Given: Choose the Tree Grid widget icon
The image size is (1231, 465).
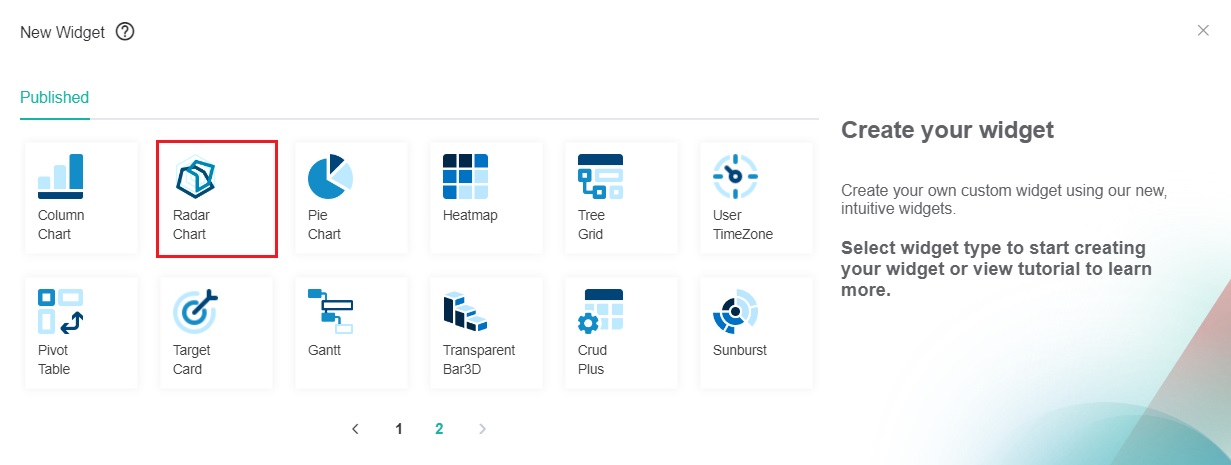Looking at the screenshot, I should pyautogui.click(x=600, y=177).
